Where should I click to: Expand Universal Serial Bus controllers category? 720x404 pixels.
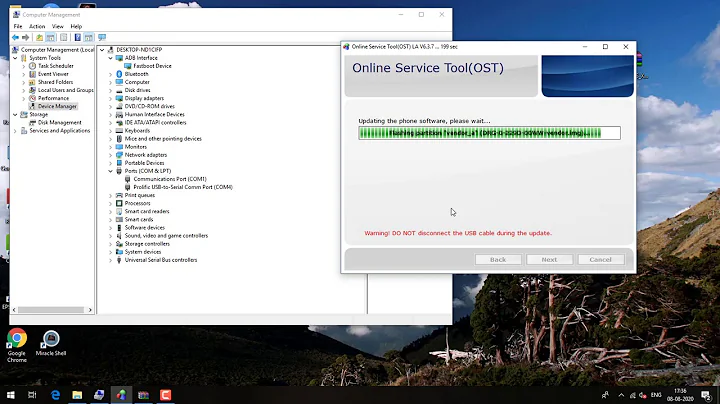[110, 260]
